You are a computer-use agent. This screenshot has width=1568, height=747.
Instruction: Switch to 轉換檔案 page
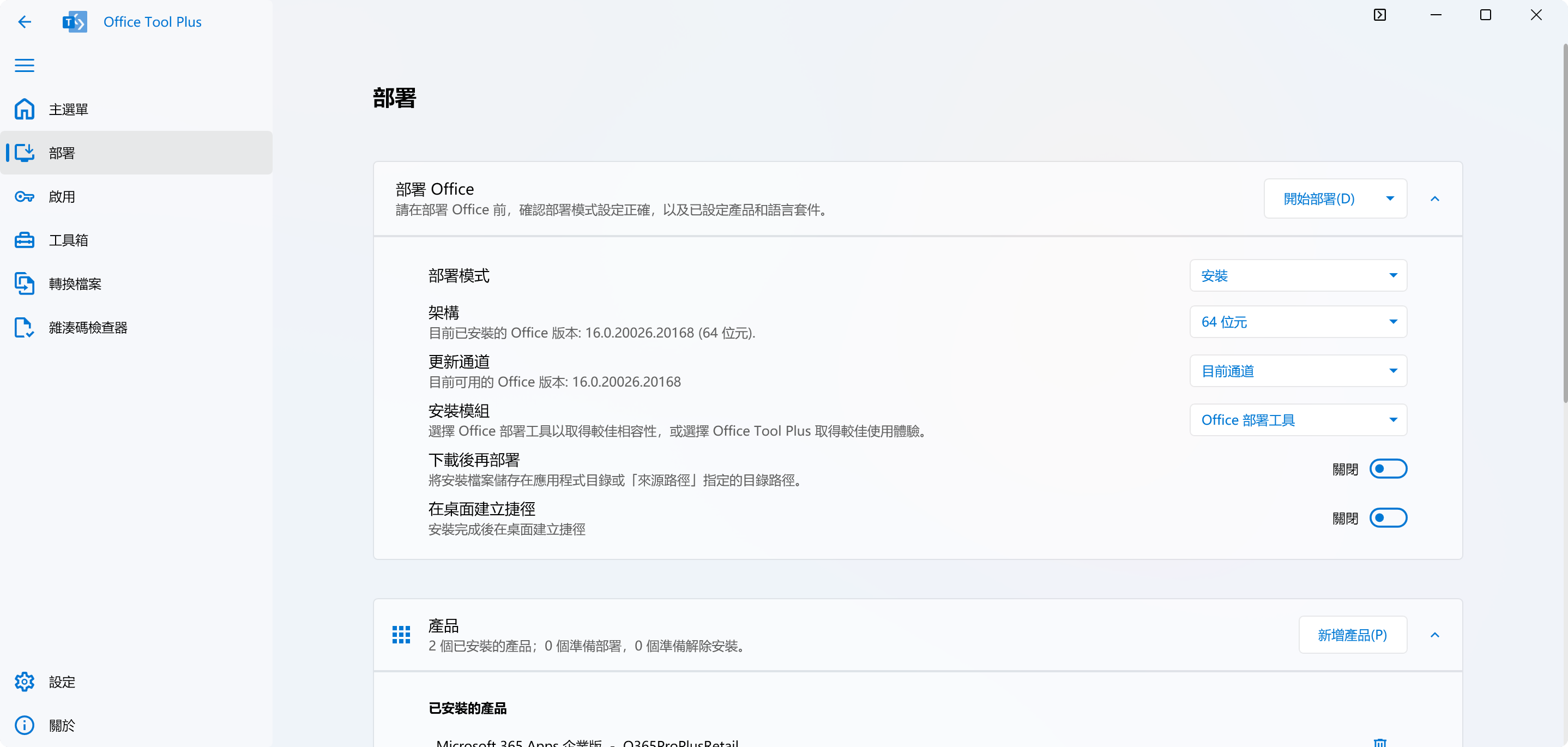click(x=136, y=284)
